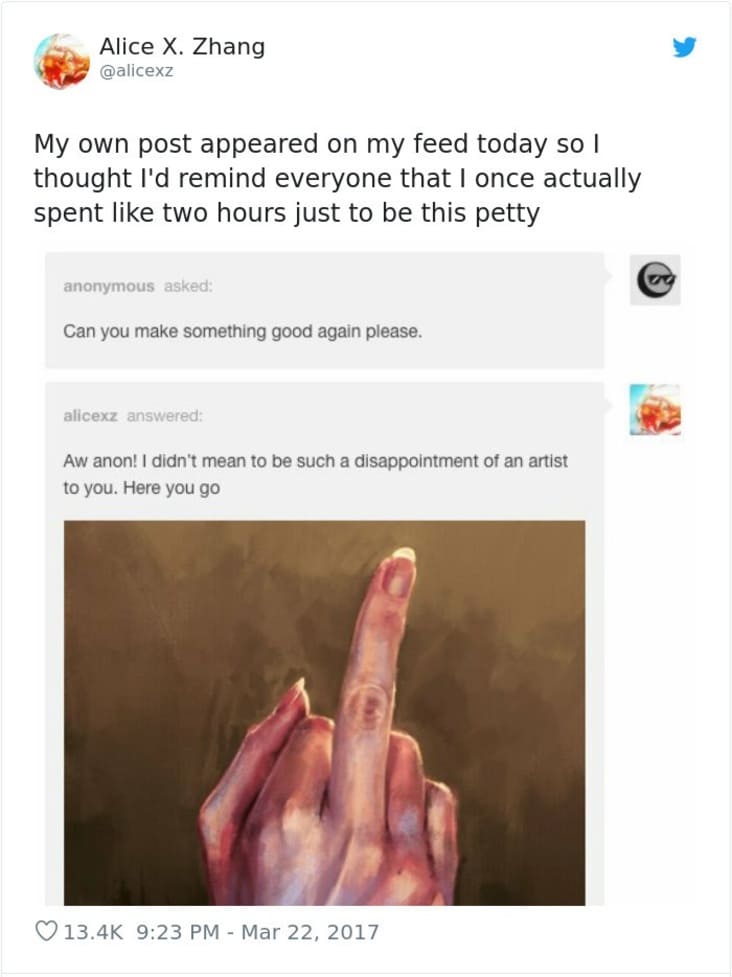Screen dimensions: 732x977
Task: Click the heart like icon
Action: point(45,931)
